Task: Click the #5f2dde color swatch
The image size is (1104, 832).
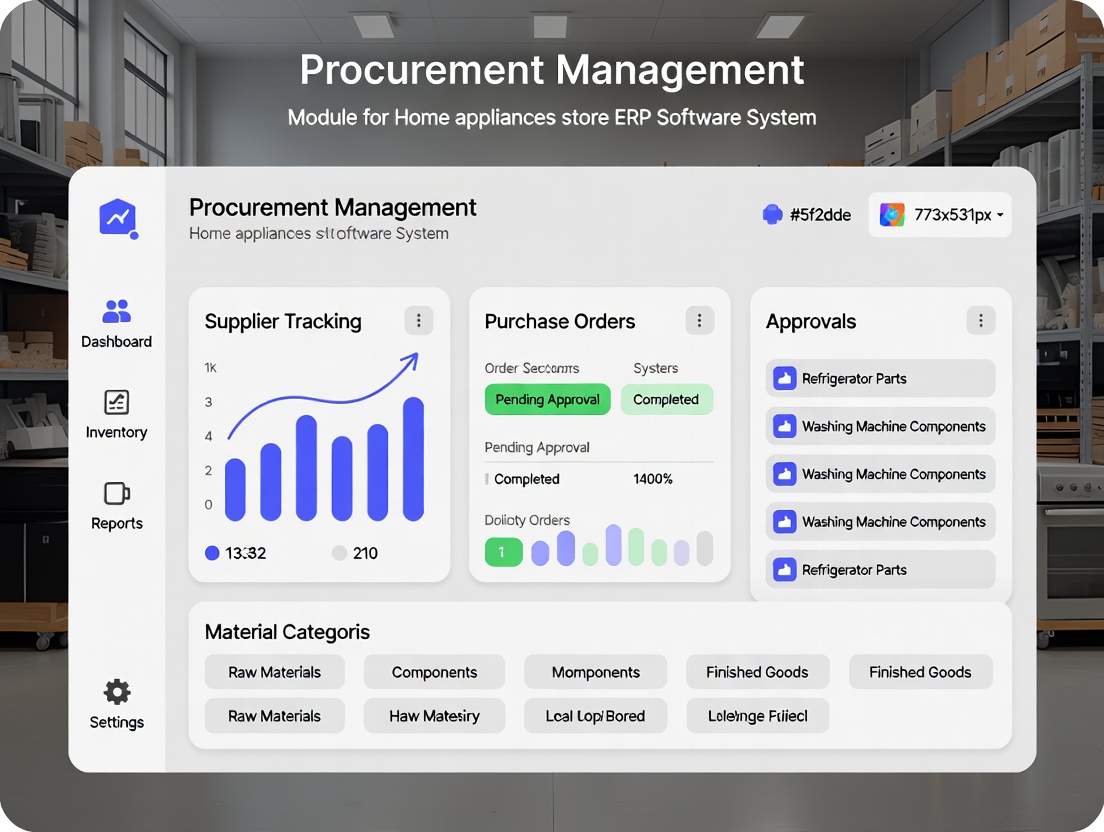Action: pyautogui.click(x=772, y=215)
